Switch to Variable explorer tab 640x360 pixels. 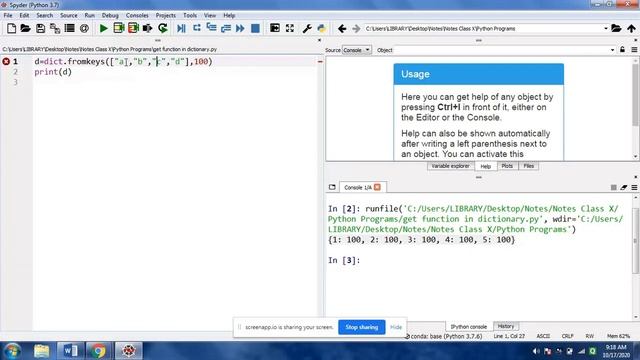(450, 166)
